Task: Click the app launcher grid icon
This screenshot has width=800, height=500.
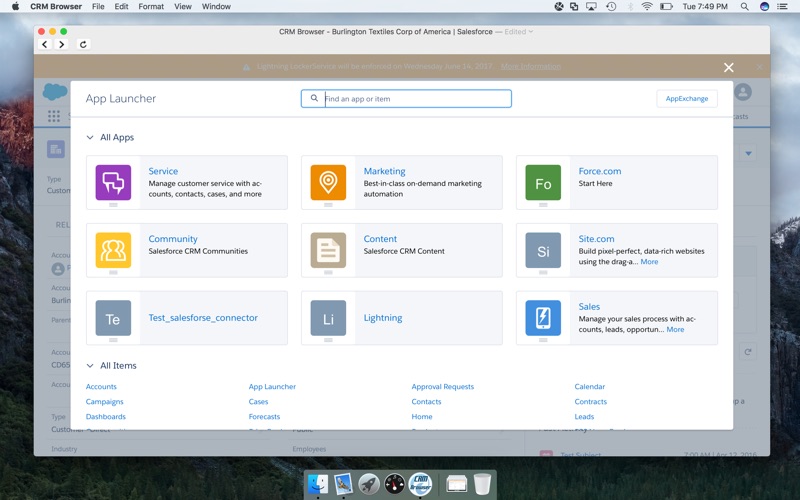Action: point(54,116)
